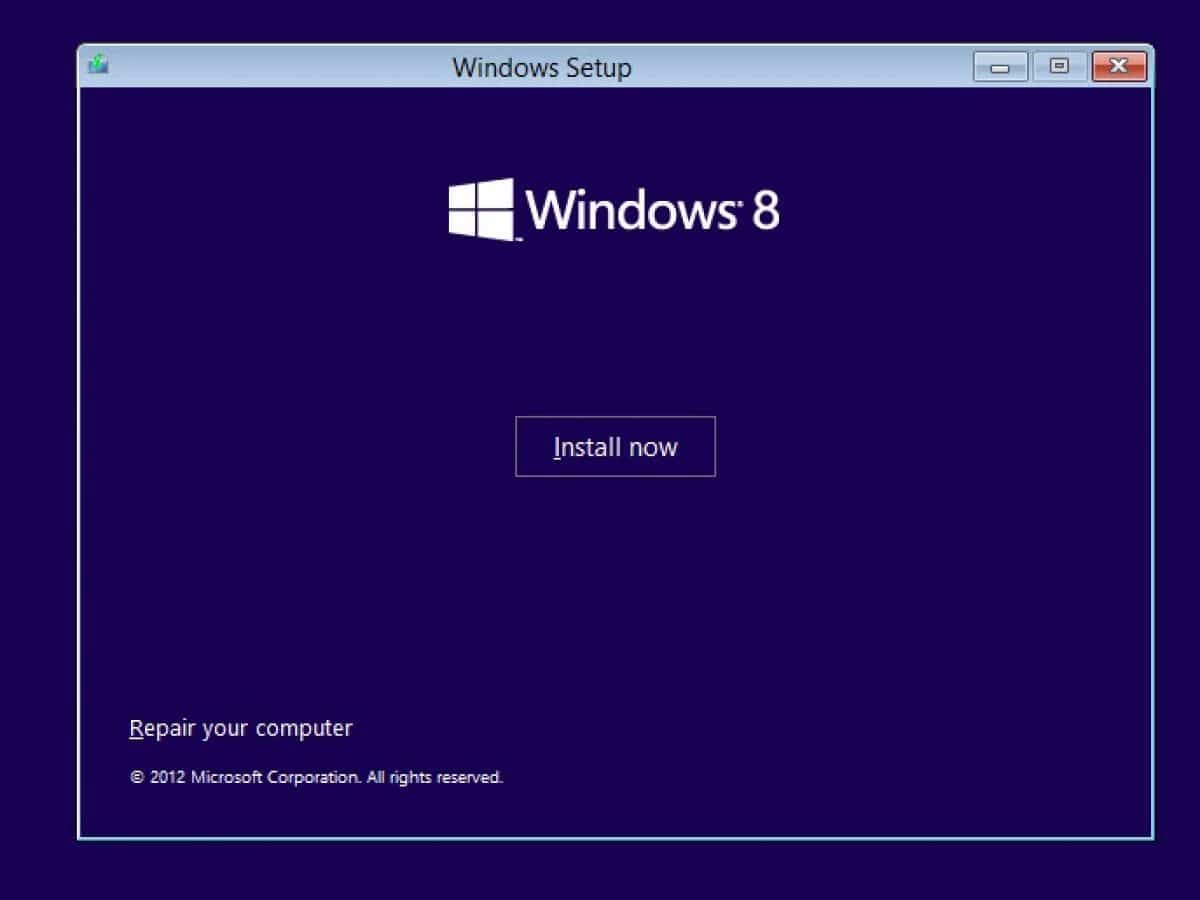This screenshot has height=900, width=1200.
Task: Click the Windows Setup title text
Action: click(x=542, y=68)
